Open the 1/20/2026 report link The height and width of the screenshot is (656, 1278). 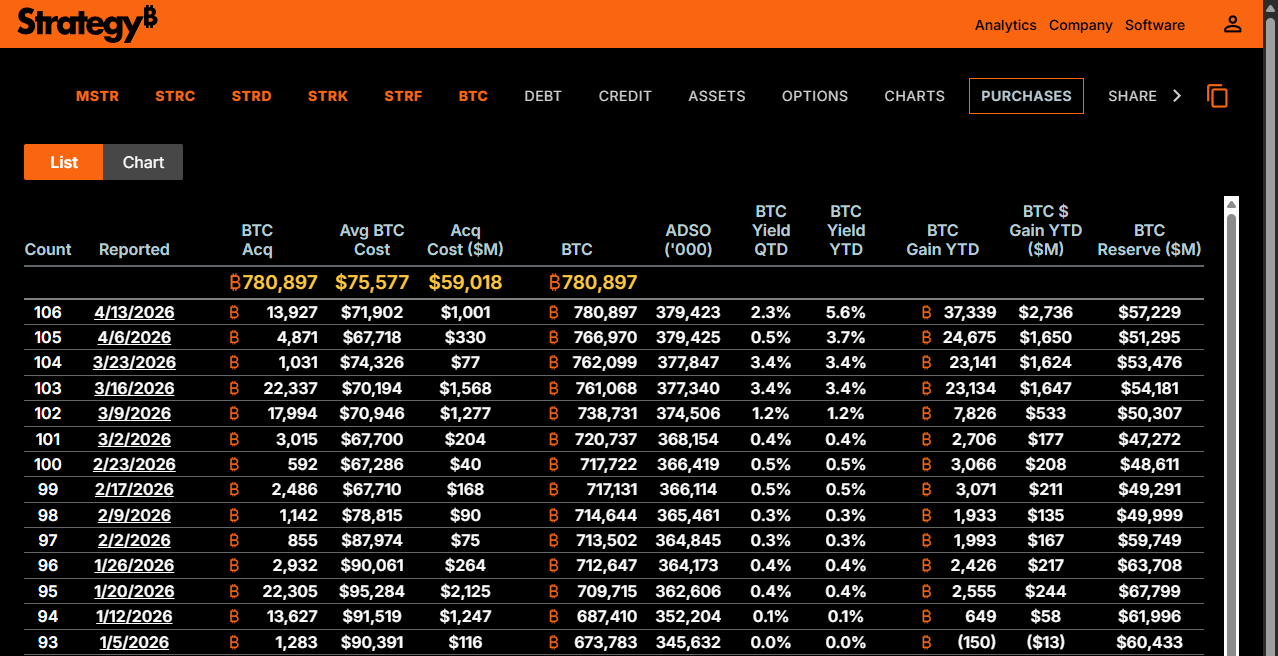(x=134, y=591)
